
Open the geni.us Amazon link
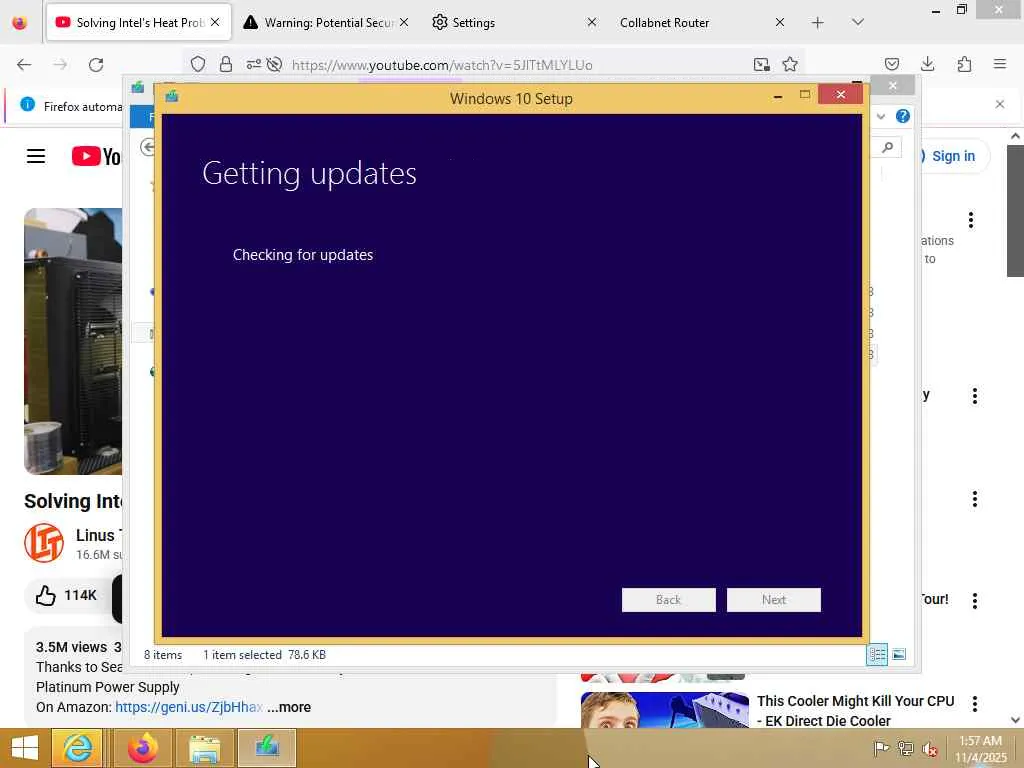click(x=189, y=707)
